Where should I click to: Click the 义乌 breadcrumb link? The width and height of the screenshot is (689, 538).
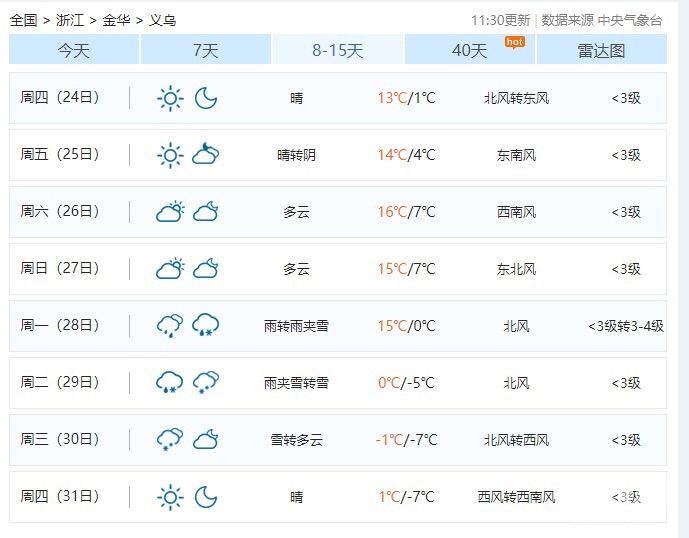click(x=162, y=20)
